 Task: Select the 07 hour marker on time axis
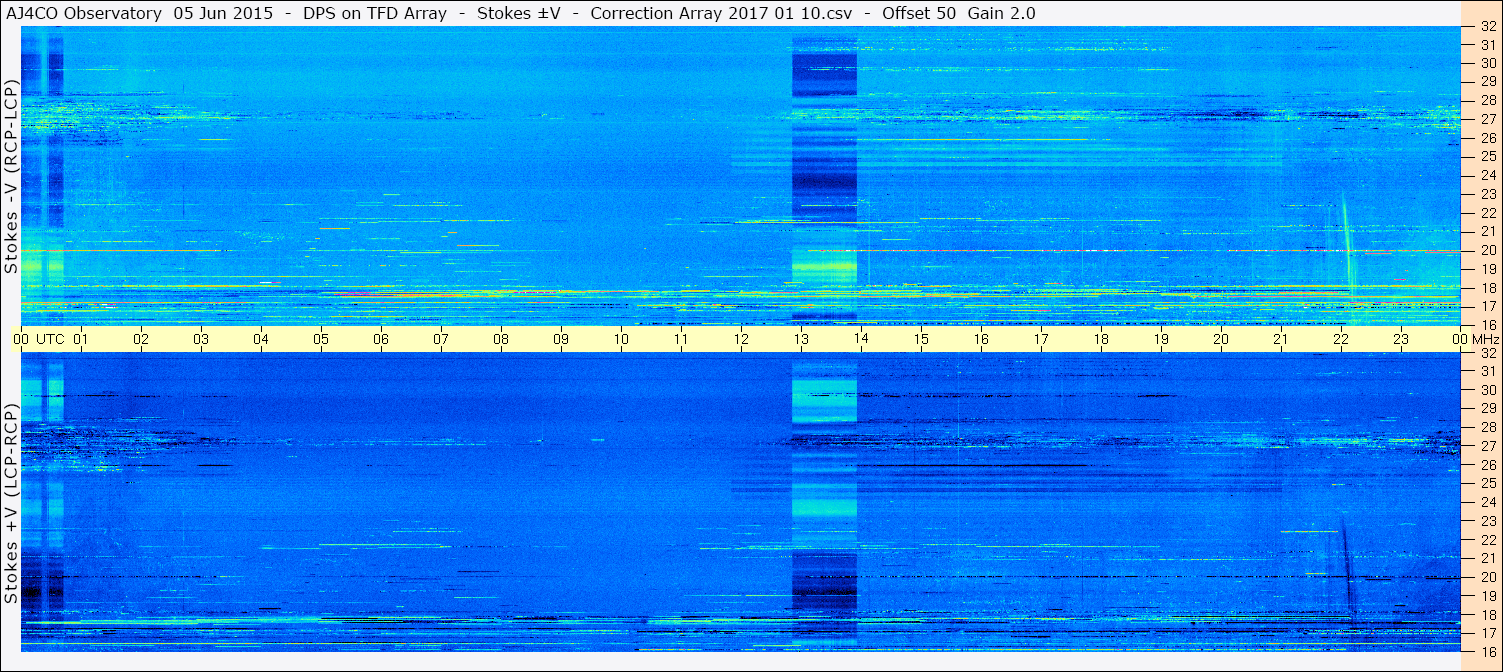pyautogui.click(x=441, y=339)
